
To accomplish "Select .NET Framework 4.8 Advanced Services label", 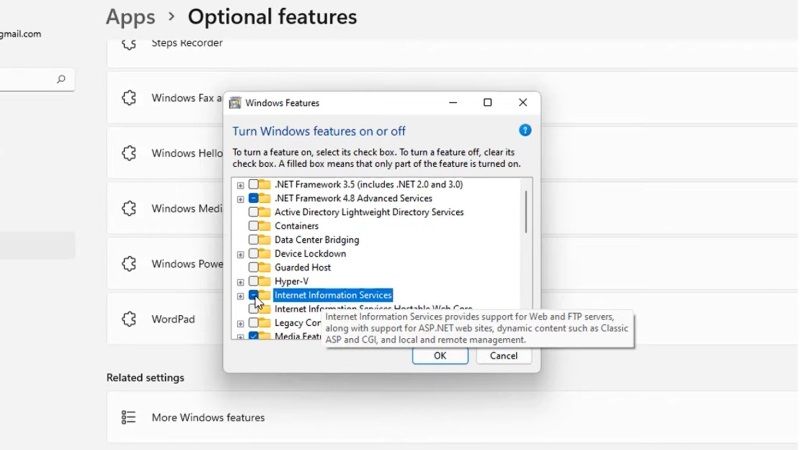I will (x=353, y=198).
